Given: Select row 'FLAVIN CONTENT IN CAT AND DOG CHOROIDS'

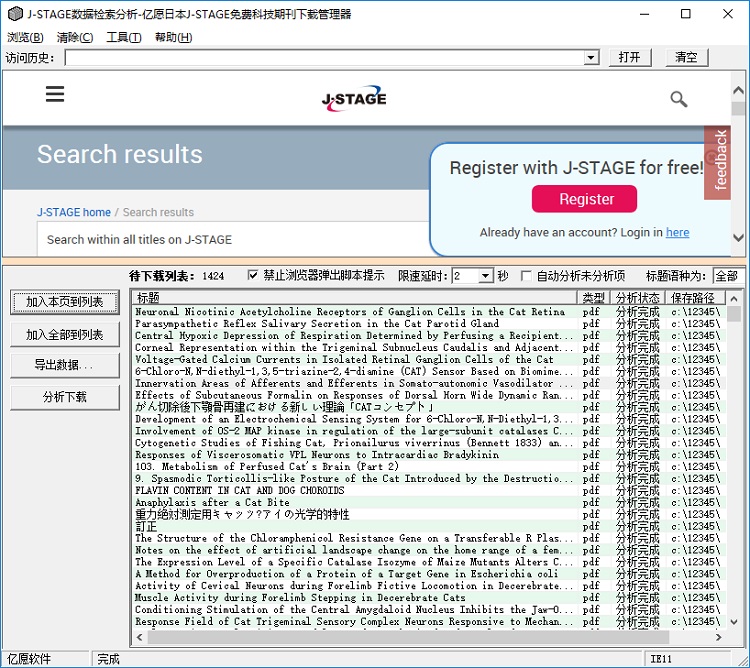Looking at the screenshot, I should click(x=429, y=491).
